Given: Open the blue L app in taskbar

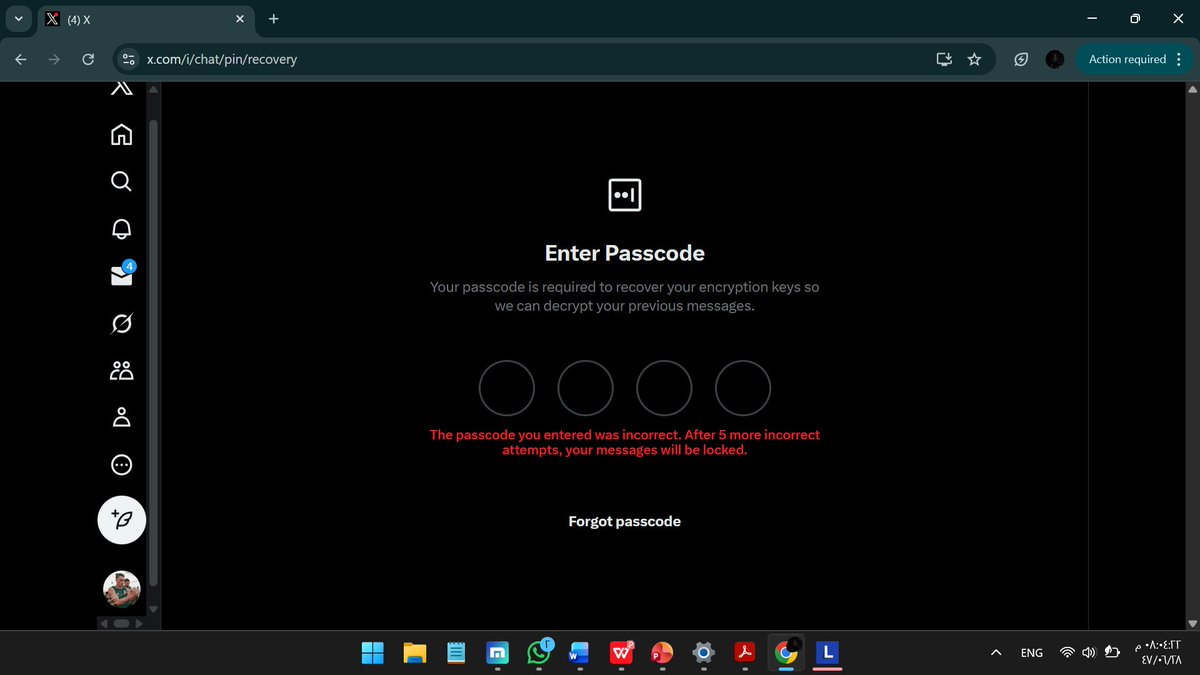Looking at the screenshot, I should [827, 653].
